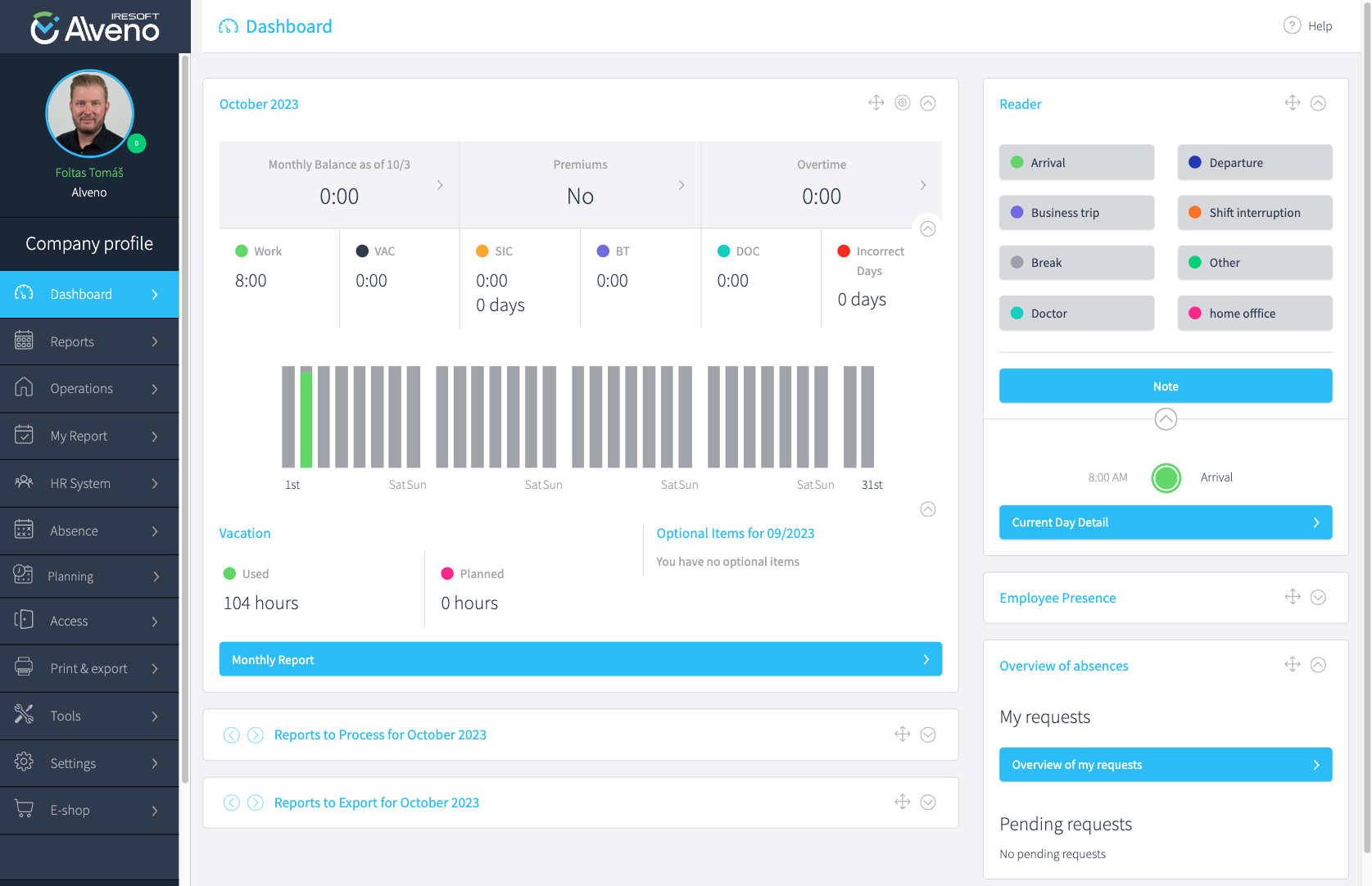This screenshot has width=1372, height=886.
Task: Expand Reports to Process for October 2023
Action: [x=928, y=735]
